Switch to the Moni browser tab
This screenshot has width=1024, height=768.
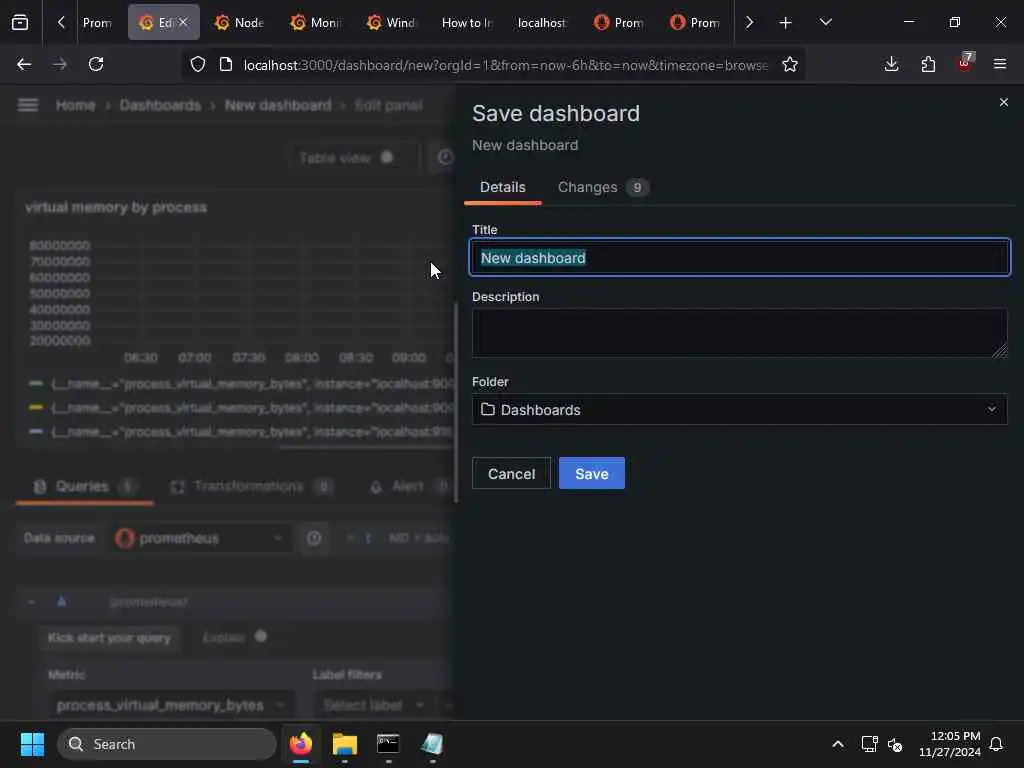[315, 23]
